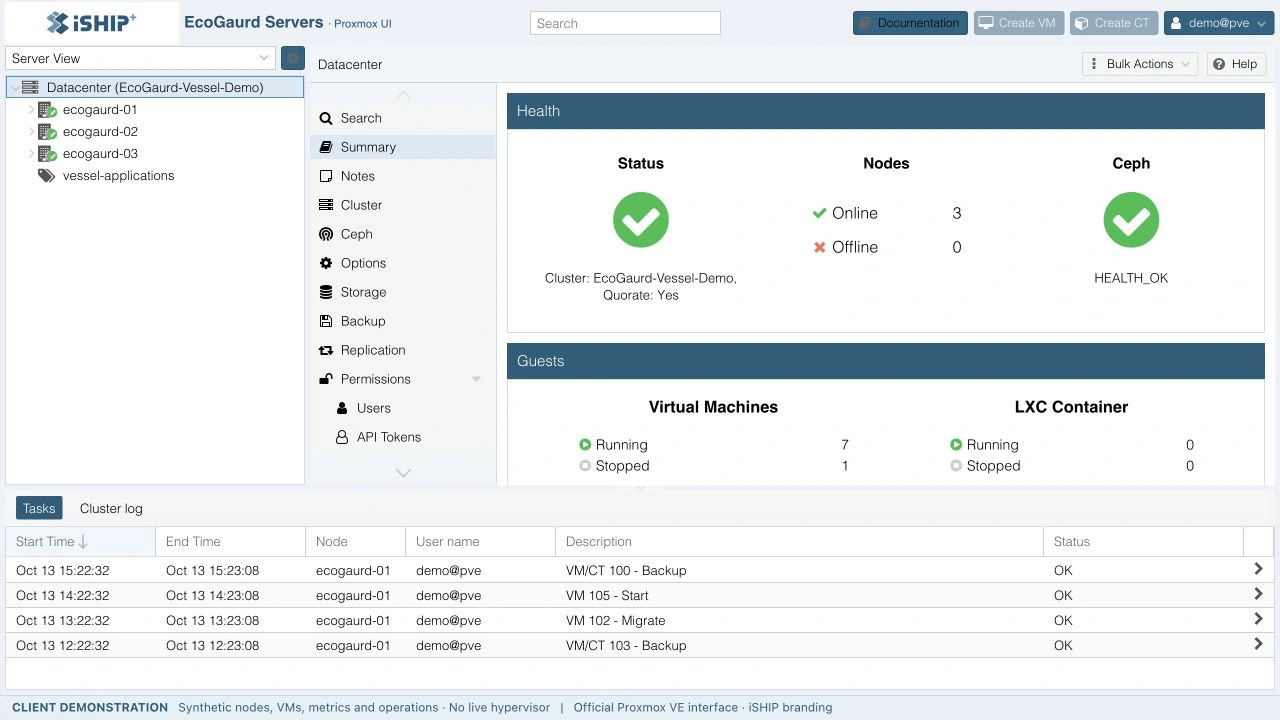Open Replication in the Datacenter menu
The image size is (1280, 720).
tap(403, 350)
